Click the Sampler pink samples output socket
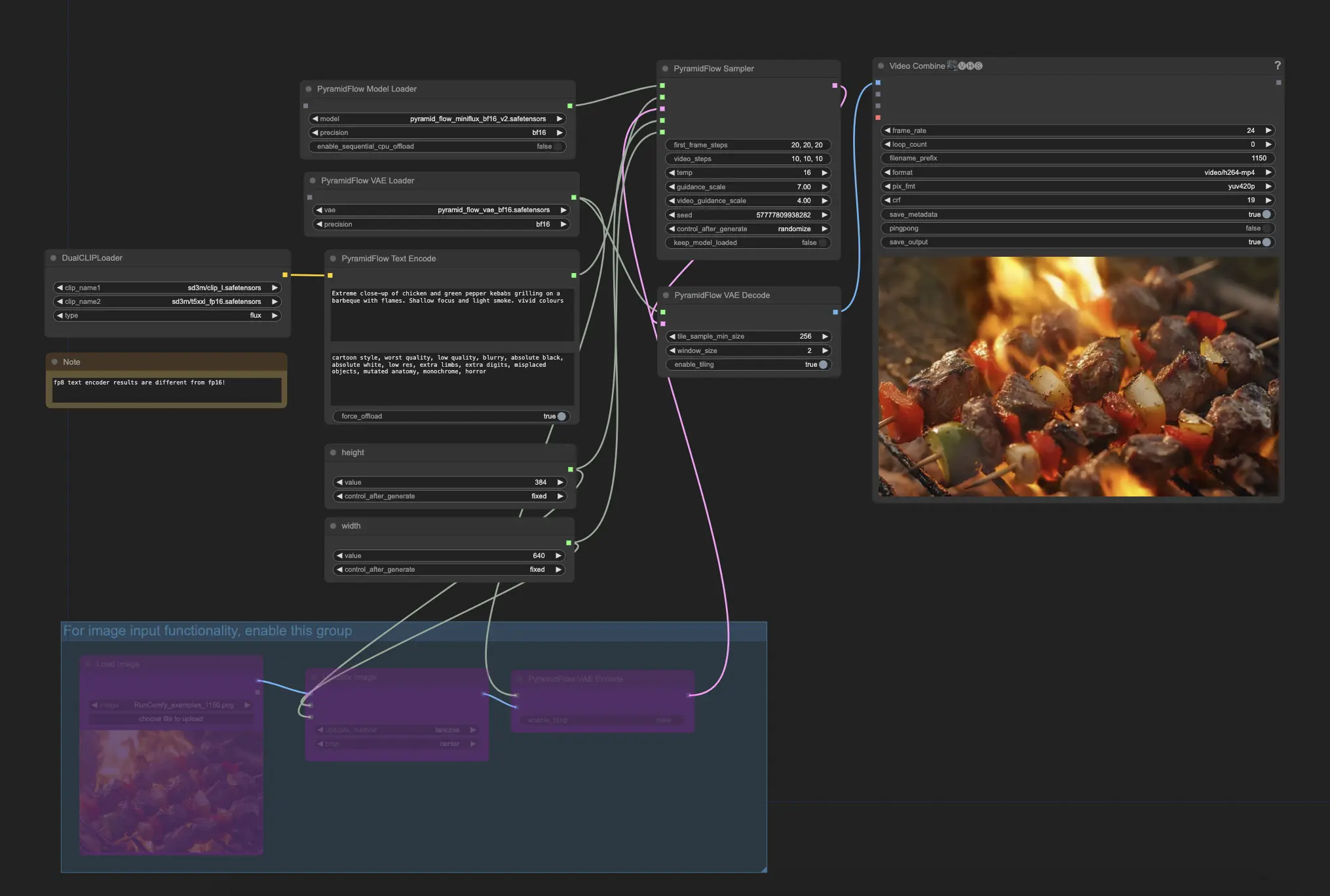 835,86
